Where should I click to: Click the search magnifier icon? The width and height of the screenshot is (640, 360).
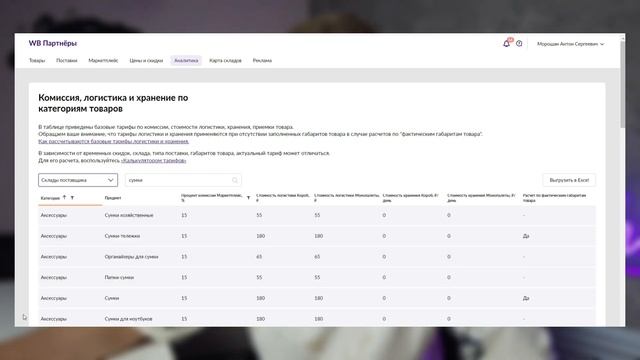click(235, 180)
